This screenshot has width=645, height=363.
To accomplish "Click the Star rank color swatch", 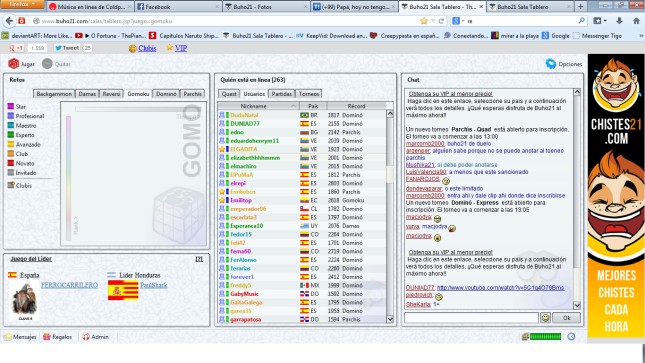I will pyautogui.click(x=11, y=107).
